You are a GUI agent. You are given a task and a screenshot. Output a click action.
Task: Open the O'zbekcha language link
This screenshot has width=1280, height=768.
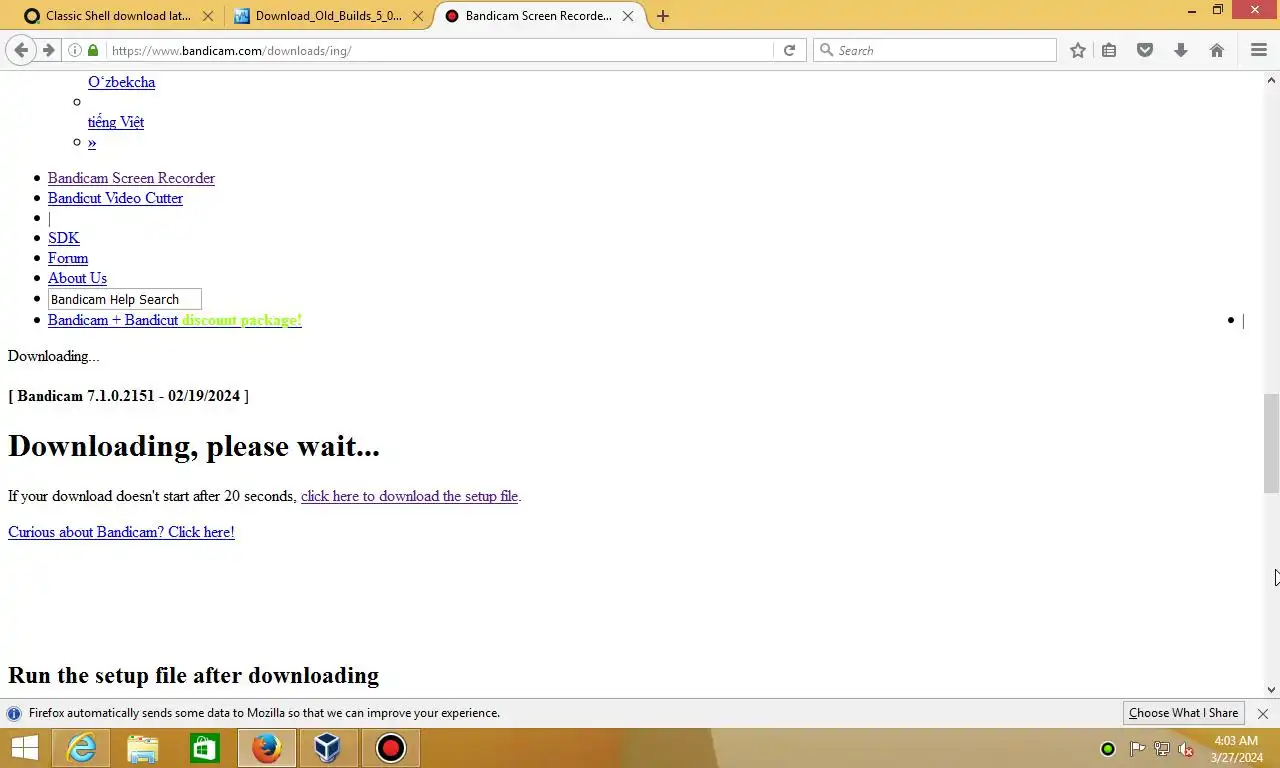click(121, 82)
